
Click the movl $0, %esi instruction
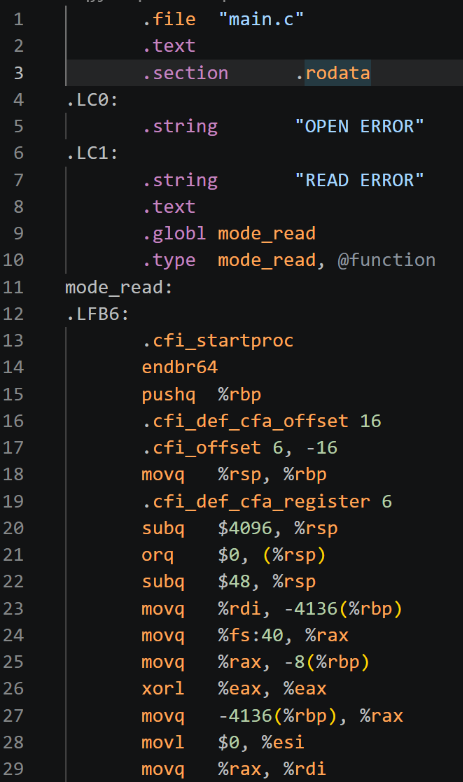tap(223, 742)
